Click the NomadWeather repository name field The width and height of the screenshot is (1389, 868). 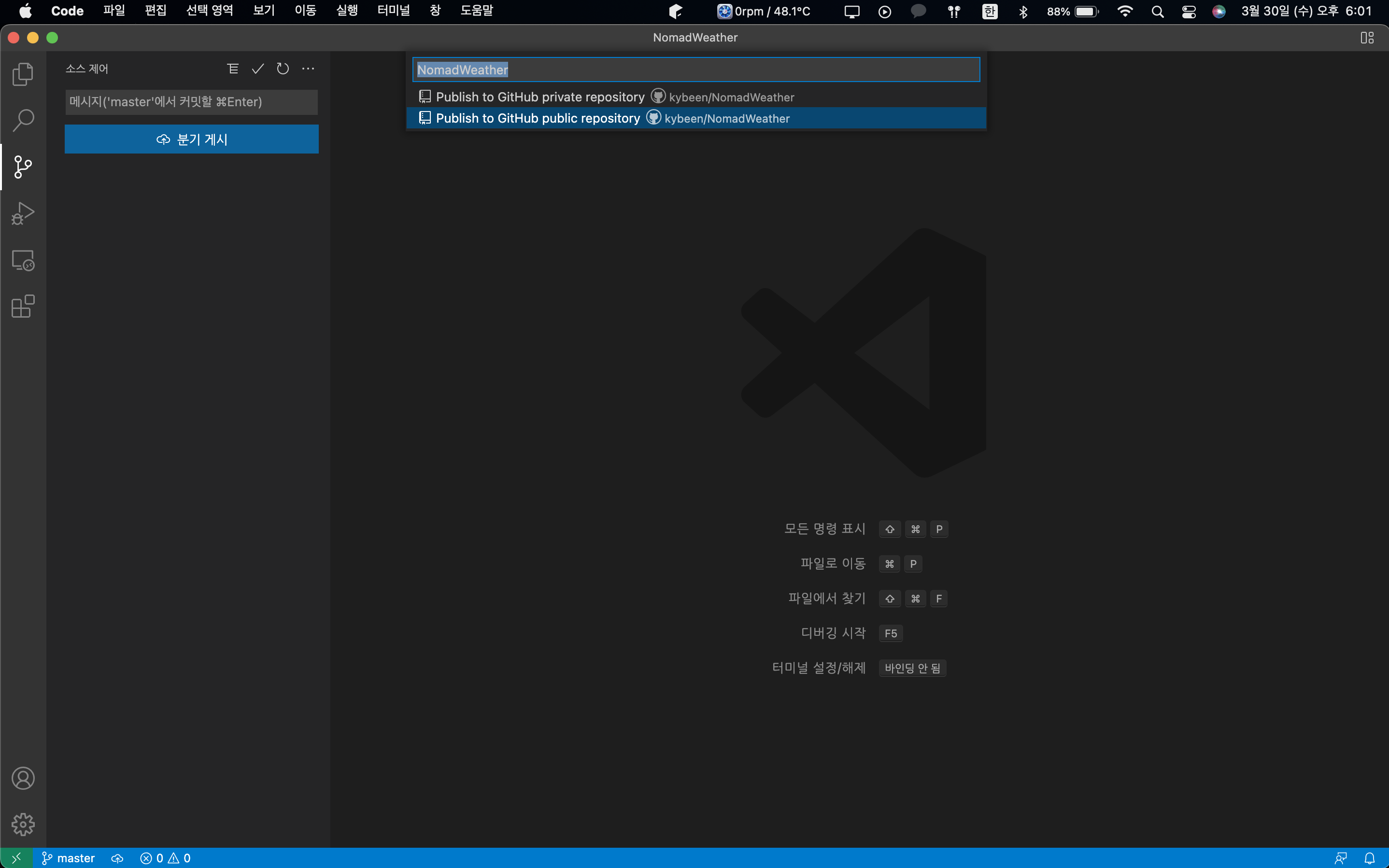pos(695,70)
